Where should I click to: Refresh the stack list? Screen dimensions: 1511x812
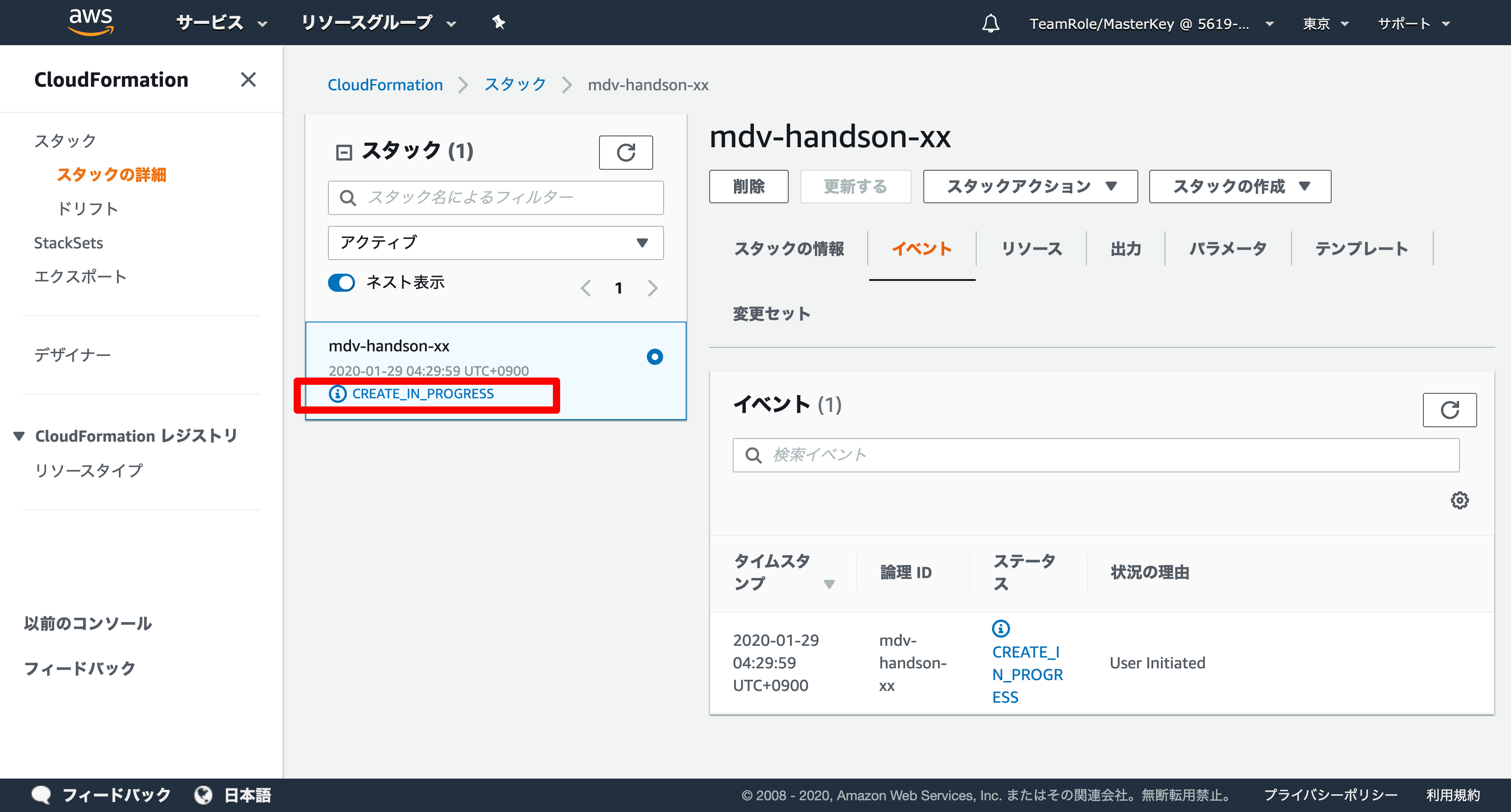[625, 153]
